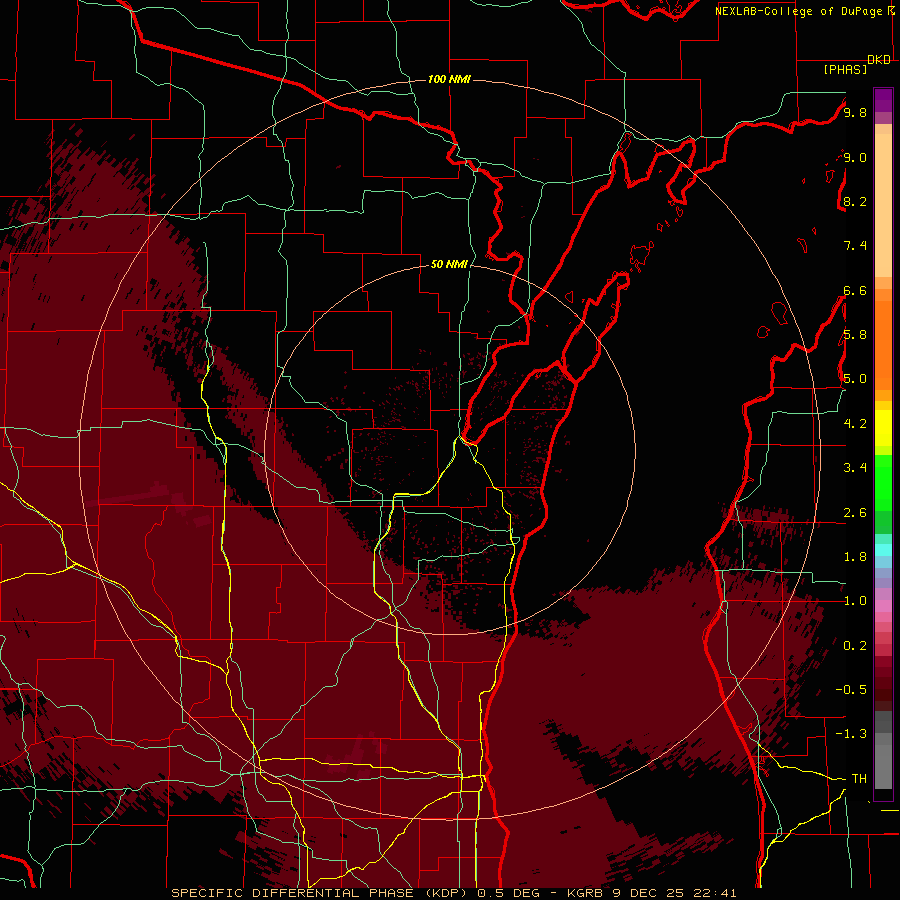Click the -1.3 legend value
The image size is (900, 900).
[851, 734]
